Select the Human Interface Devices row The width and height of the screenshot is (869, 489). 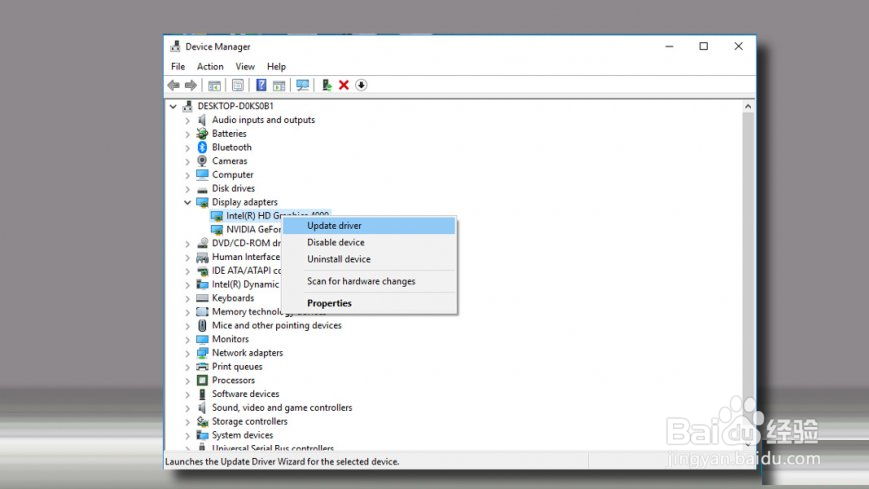point(239,257)
